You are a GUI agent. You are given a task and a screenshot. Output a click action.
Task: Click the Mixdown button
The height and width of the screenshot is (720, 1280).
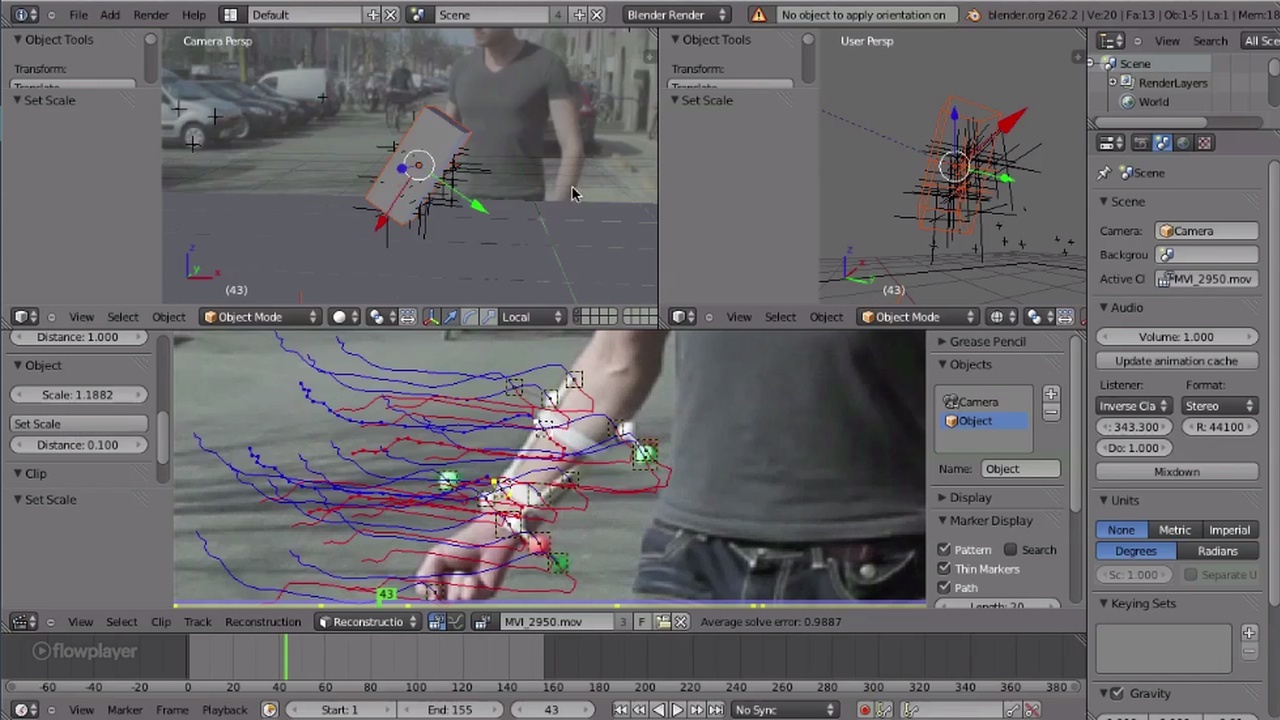tap(1176, 472)
